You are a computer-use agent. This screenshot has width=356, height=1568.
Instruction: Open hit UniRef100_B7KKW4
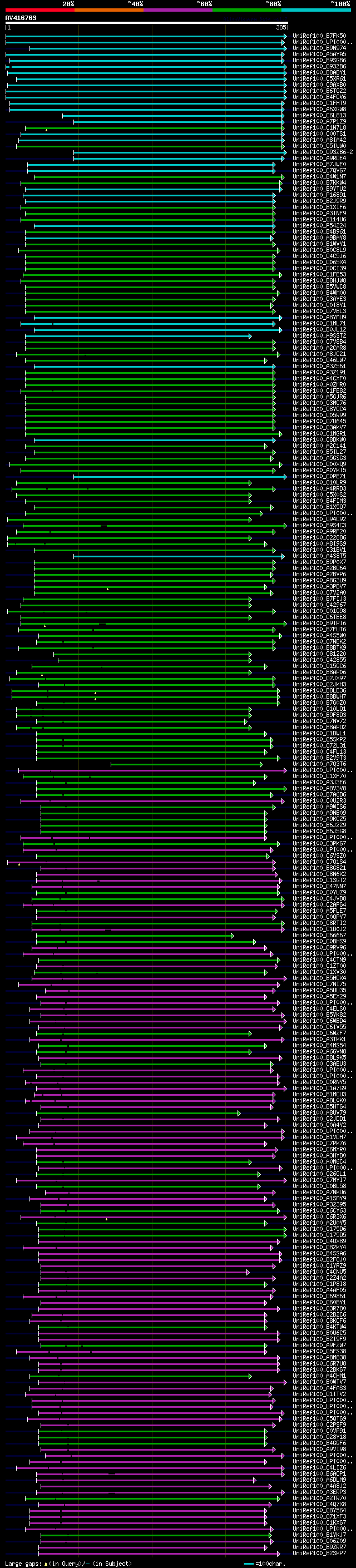click(319, 182)
